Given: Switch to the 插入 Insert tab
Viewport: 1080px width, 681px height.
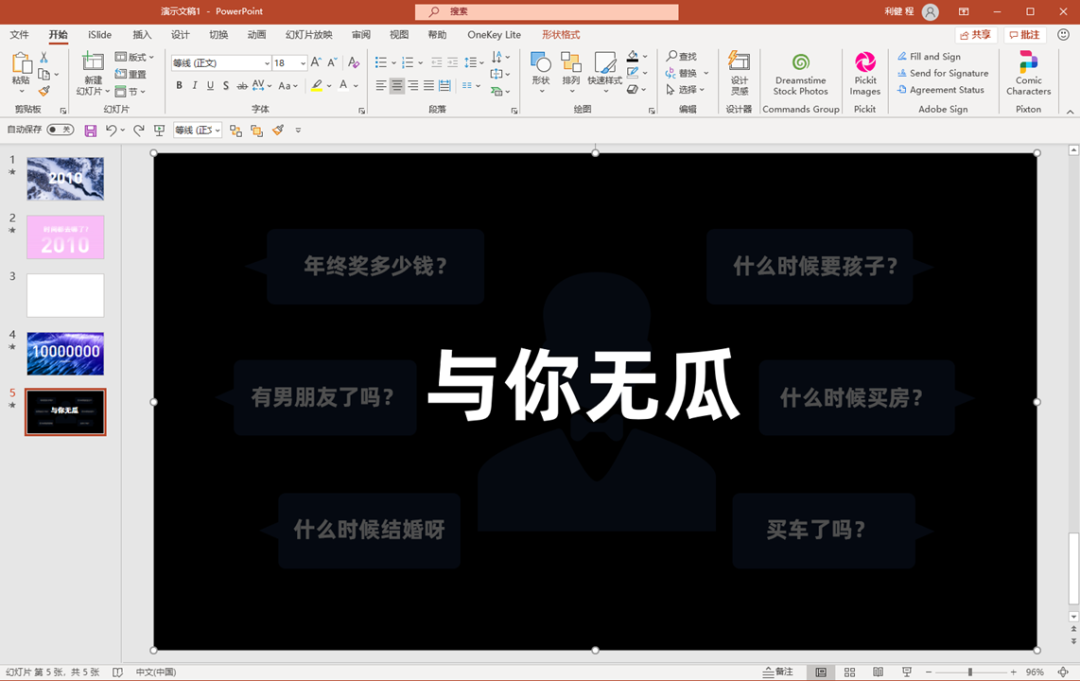Looking at the screenshot, I should (142, 34).
